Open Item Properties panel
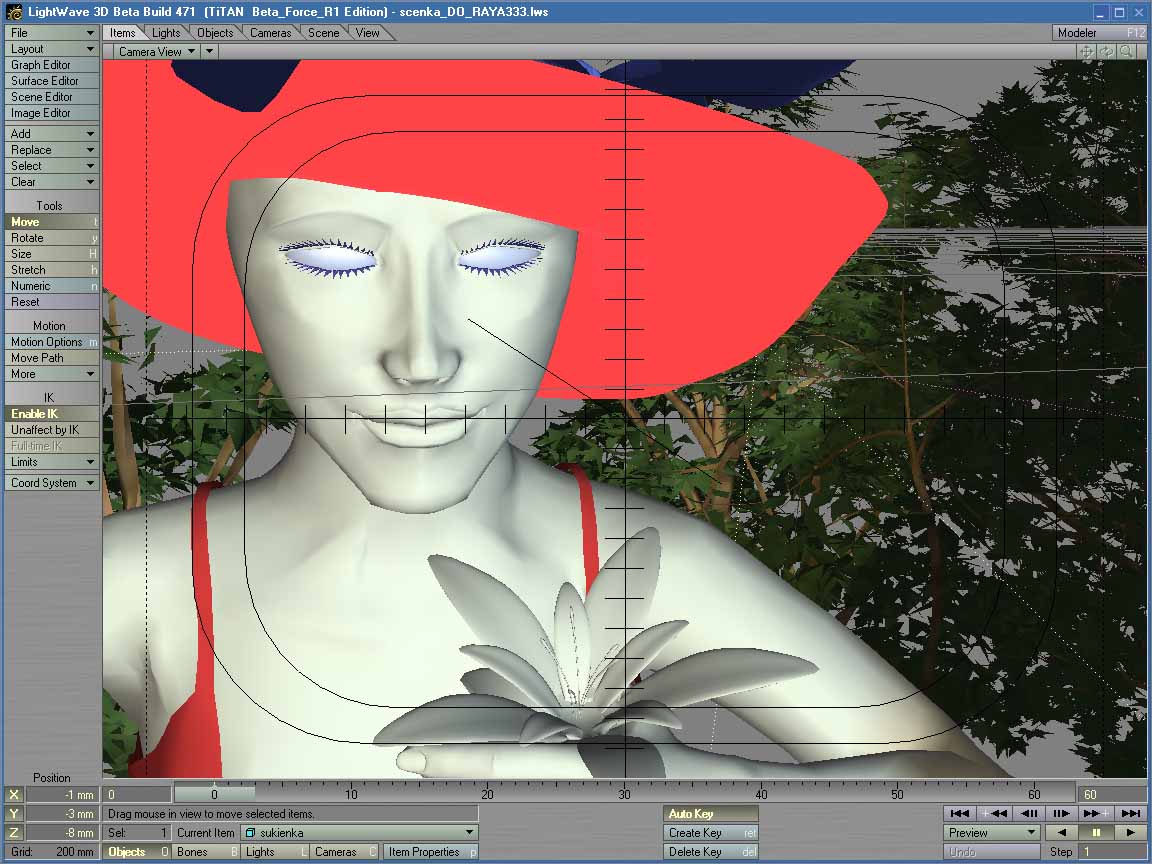1152x864 pixels. (x=431, y=852)
